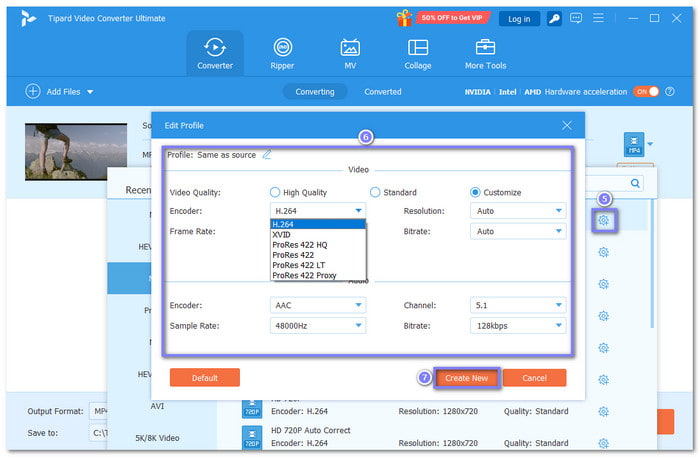
Task: Select the Converted sub-tab
Action: (383, 91)
